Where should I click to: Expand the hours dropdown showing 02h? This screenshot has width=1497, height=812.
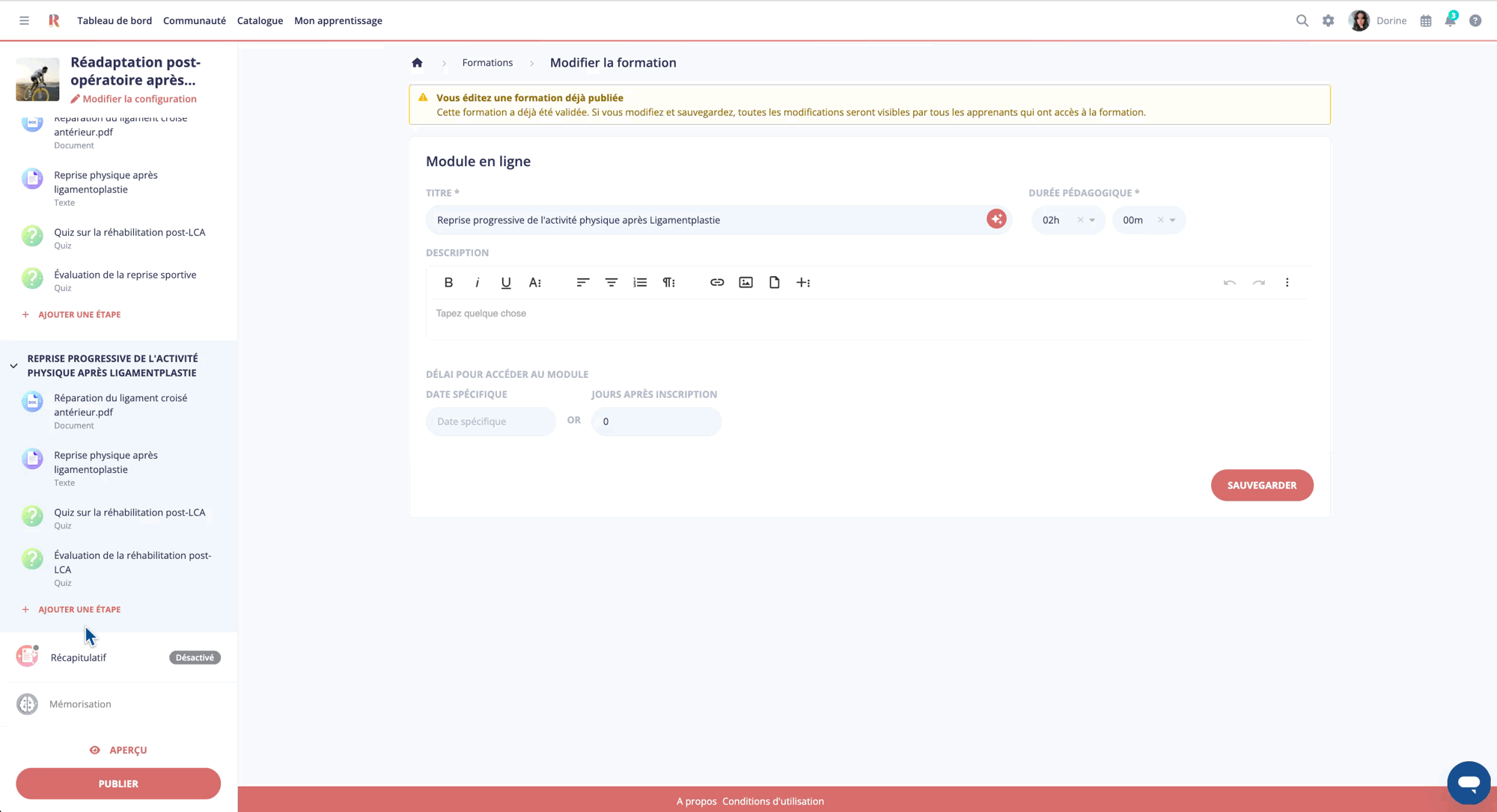click(x=1093, y=219)
